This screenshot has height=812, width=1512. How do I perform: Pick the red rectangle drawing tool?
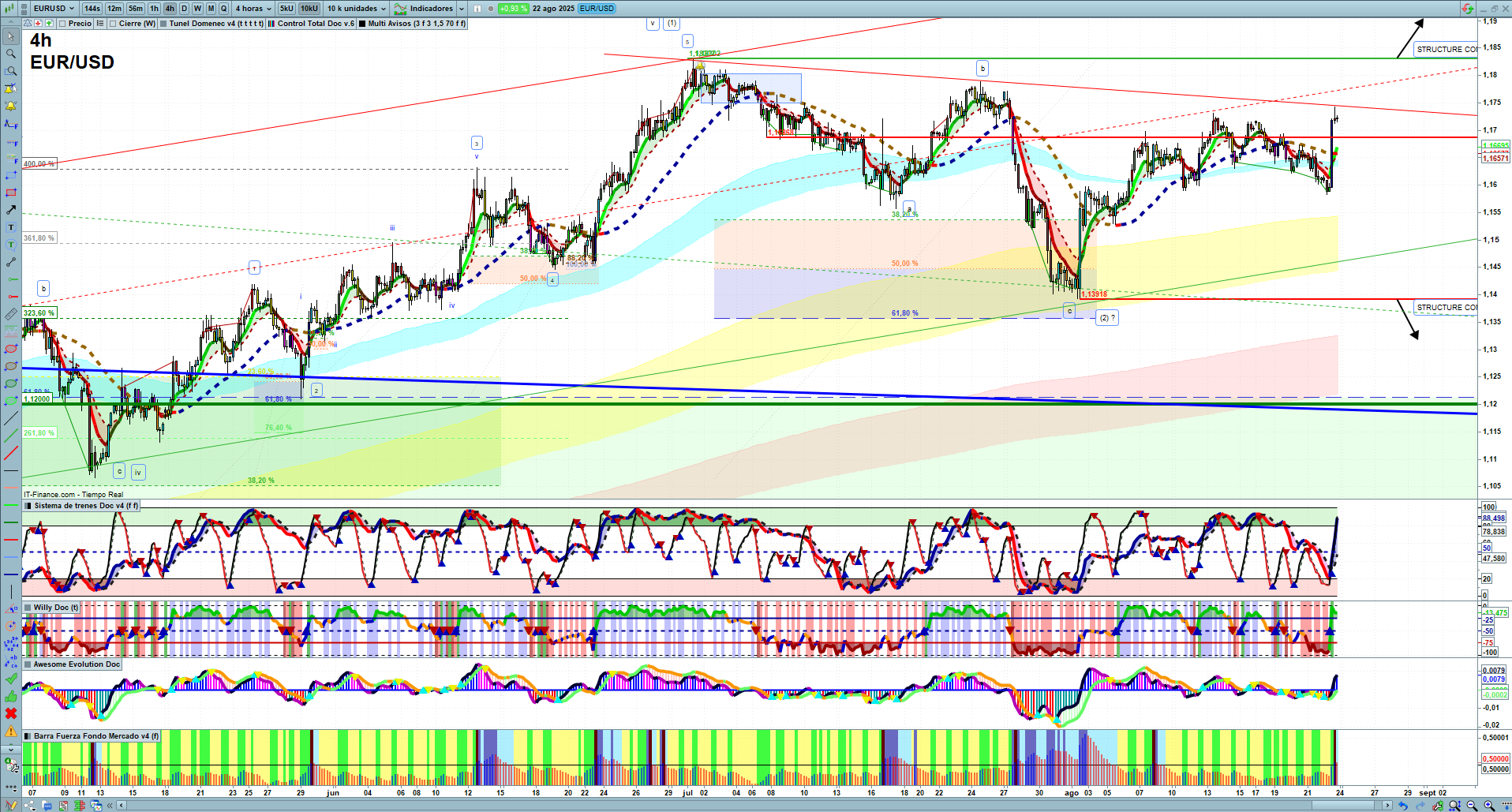(x=11, y=193)
